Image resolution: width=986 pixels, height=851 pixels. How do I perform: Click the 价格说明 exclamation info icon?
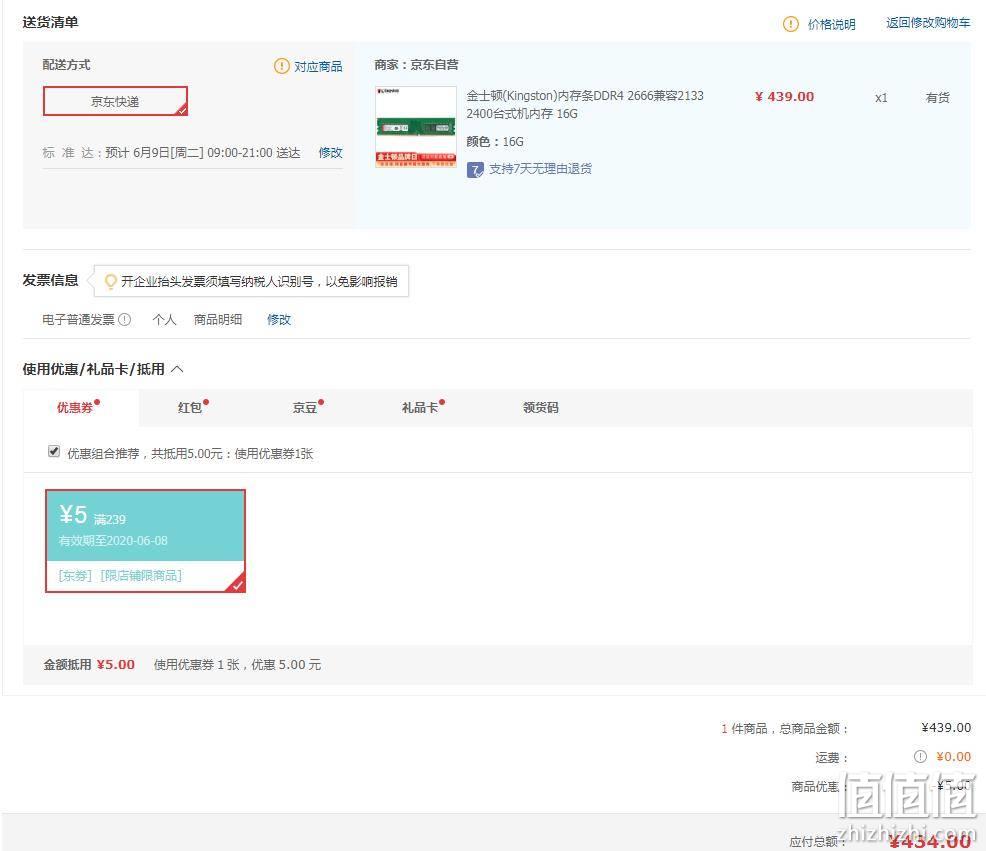tap(790, 24)
